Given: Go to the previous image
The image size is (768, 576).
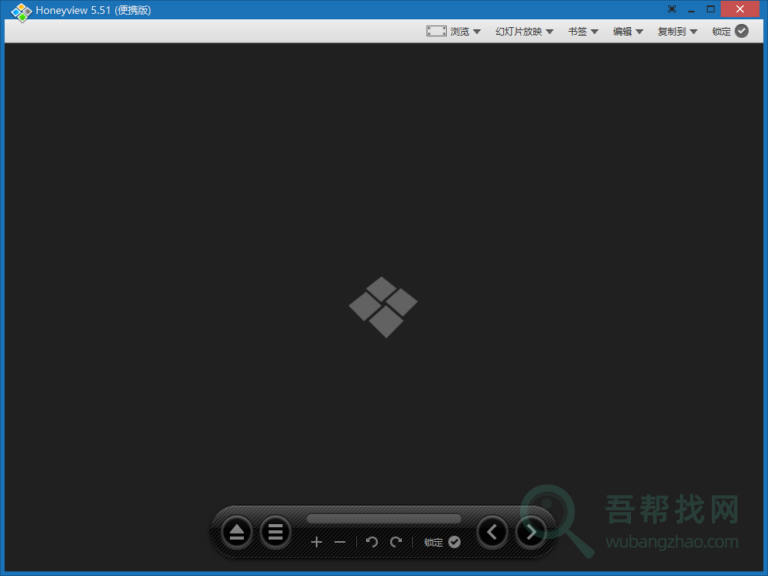Looking at the screenshot, I should point(491,532).
